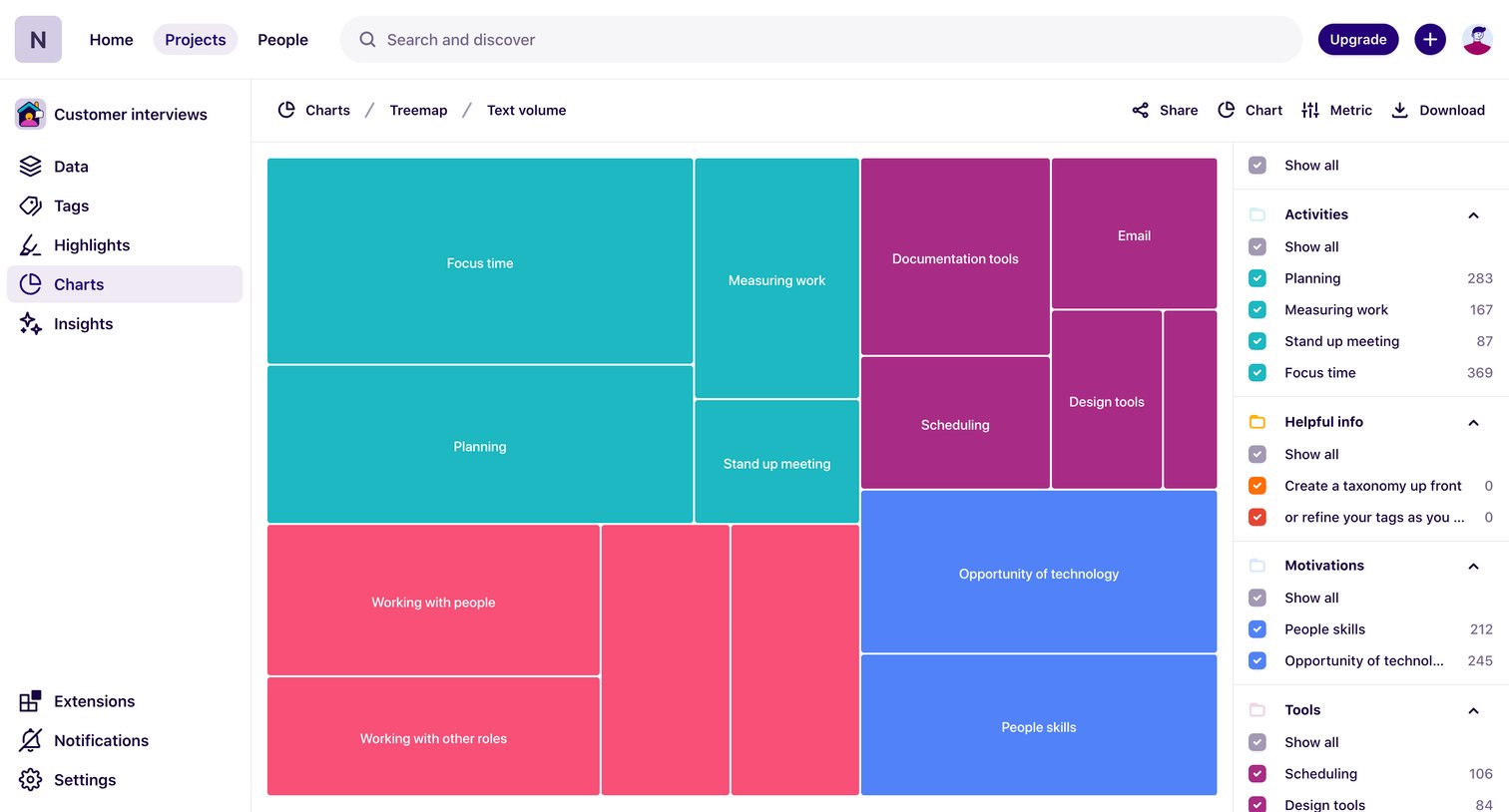Click the search magnifier icon
The height and width of the screenshot is (812, 1509).
(367, 40)
